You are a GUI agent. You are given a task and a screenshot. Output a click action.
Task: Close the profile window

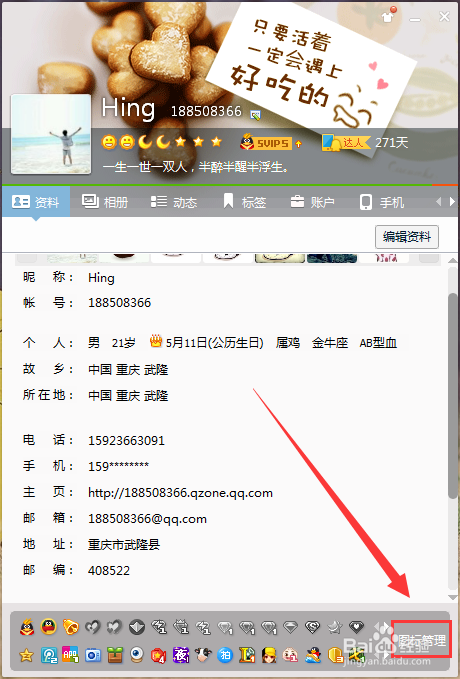(444, 16)
